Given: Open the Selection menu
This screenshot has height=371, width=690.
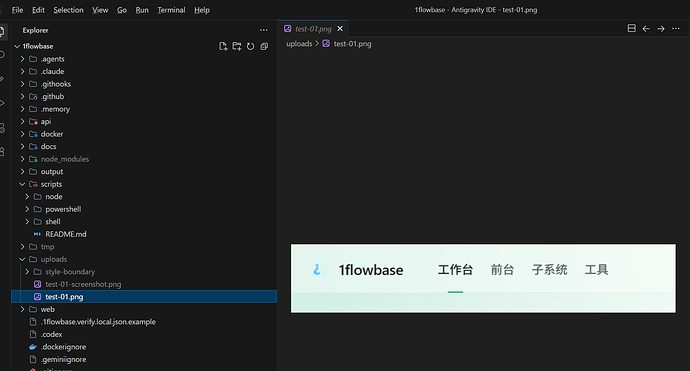Looking at the screenshot, I should coord(68,10).
